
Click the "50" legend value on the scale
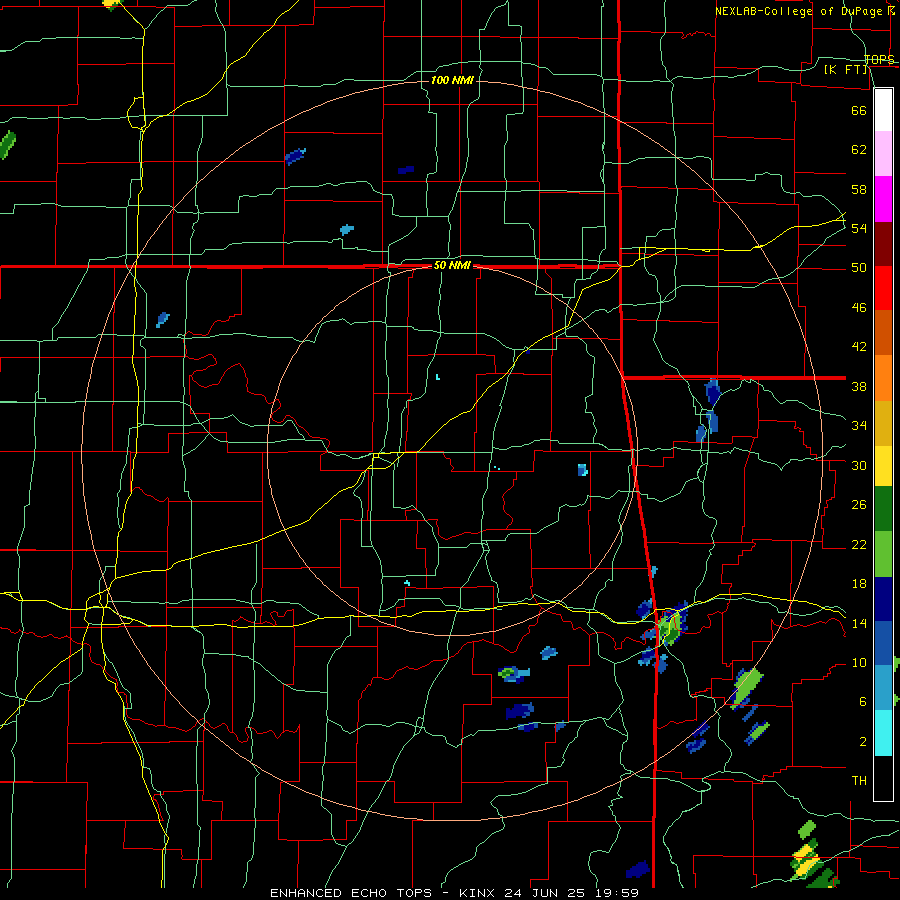point(859,268)
